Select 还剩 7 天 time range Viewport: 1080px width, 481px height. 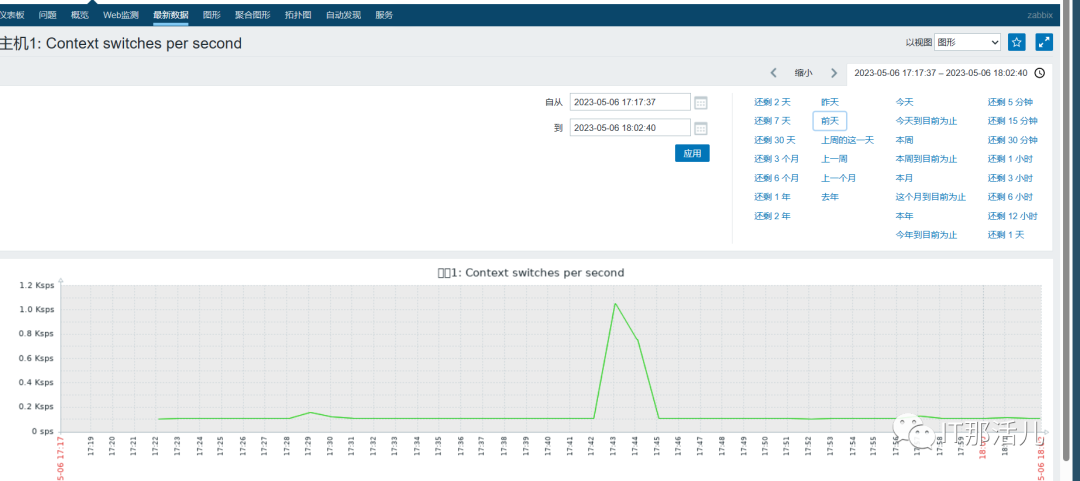(x=772, y=121)
